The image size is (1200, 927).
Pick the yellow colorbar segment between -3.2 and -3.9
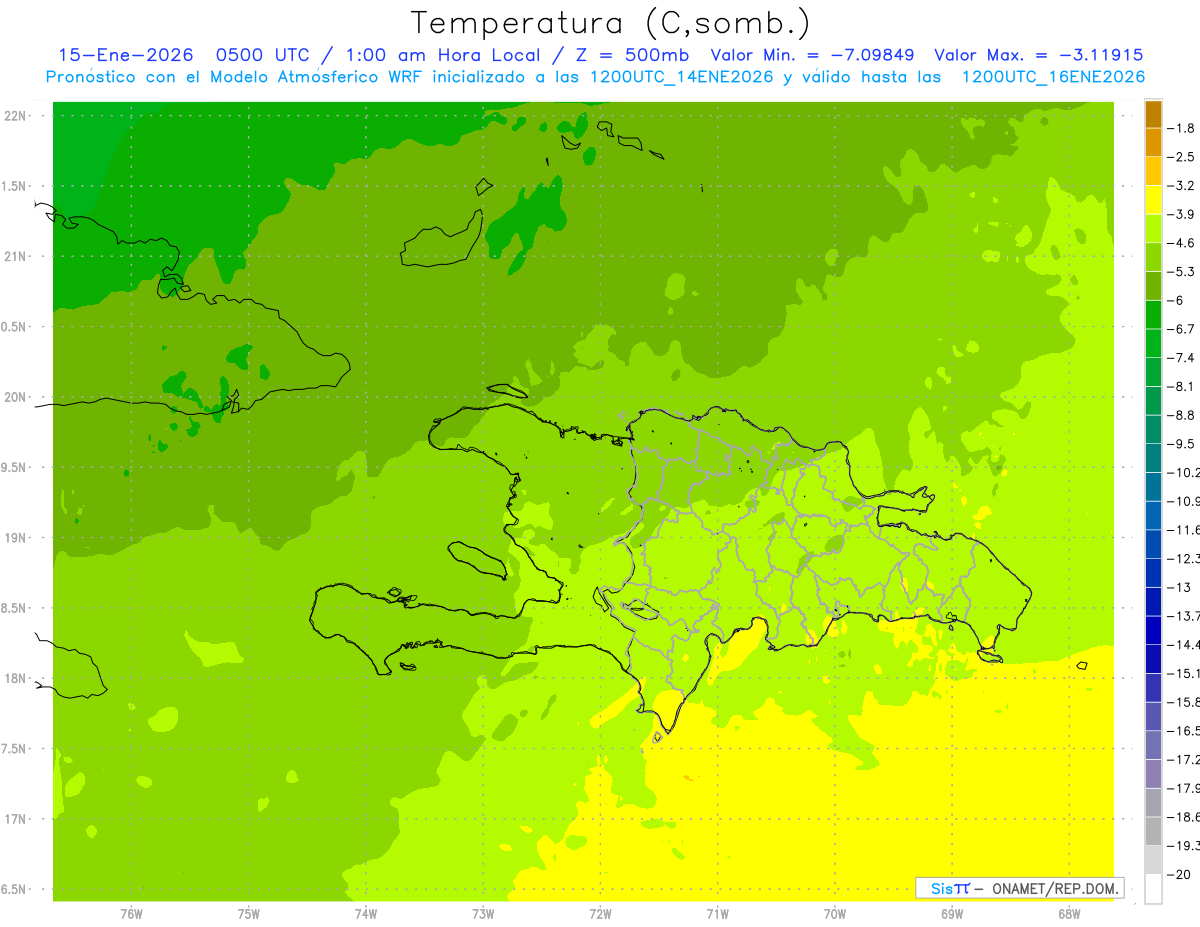(x=1153, y=200)
